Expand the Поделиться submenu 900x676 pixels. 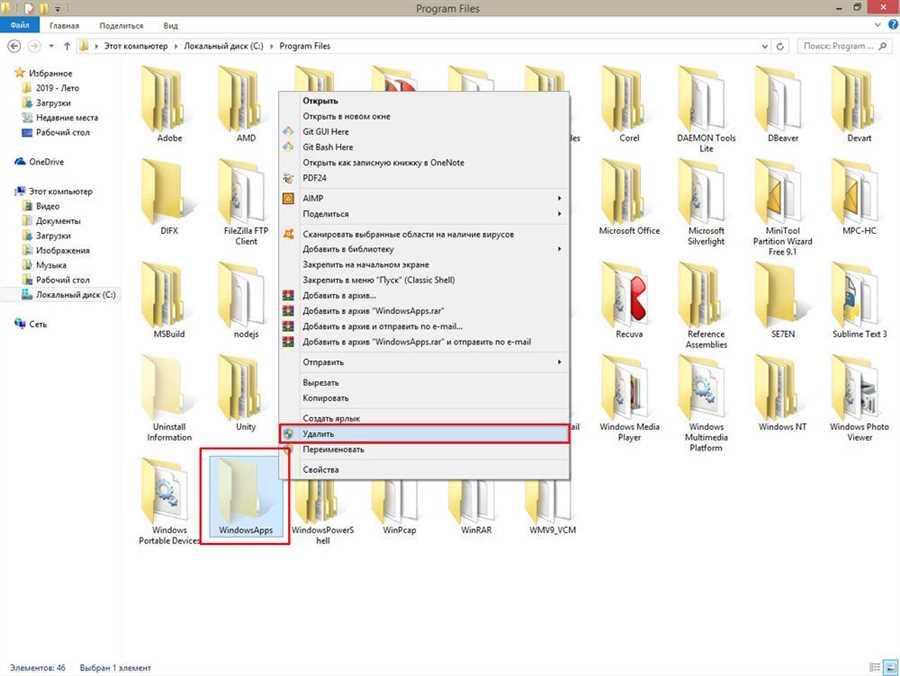(x=424, y=213)
